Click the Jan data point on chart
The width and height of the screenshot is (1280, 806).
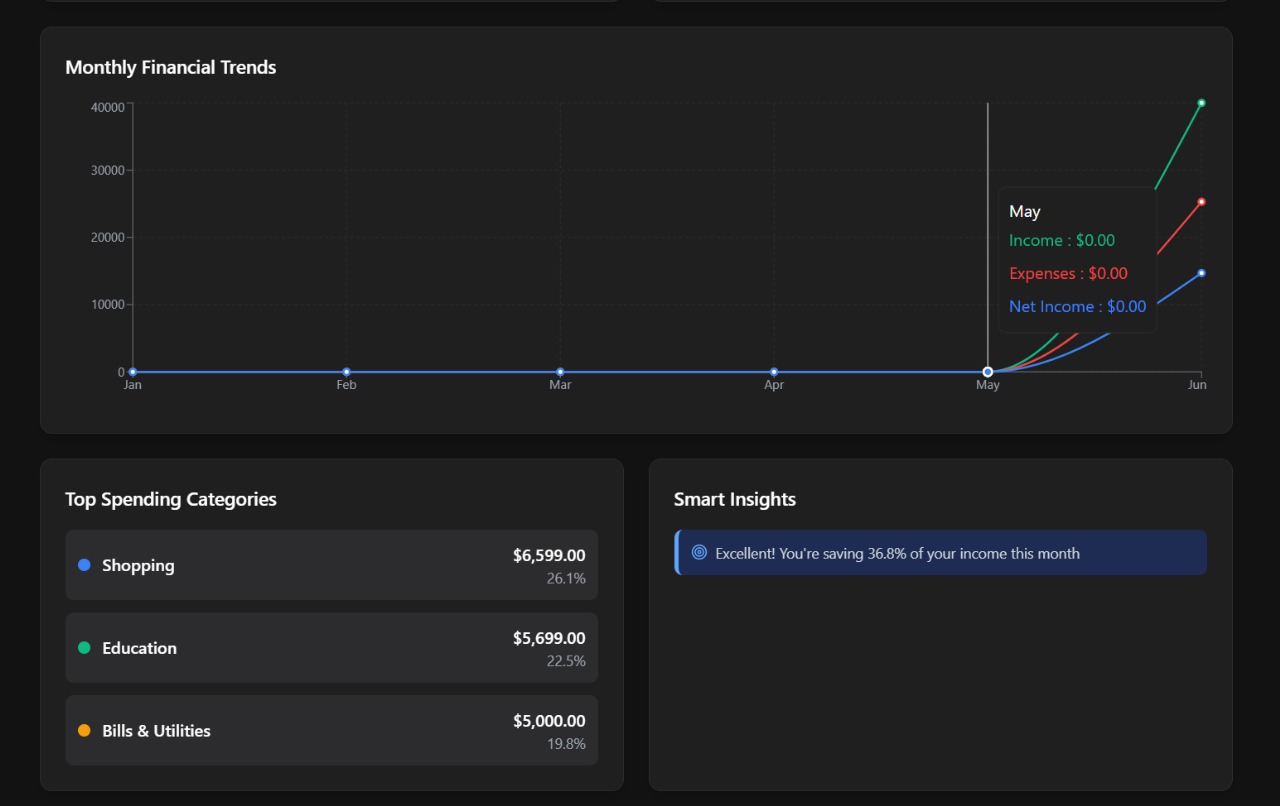(133, 372)
